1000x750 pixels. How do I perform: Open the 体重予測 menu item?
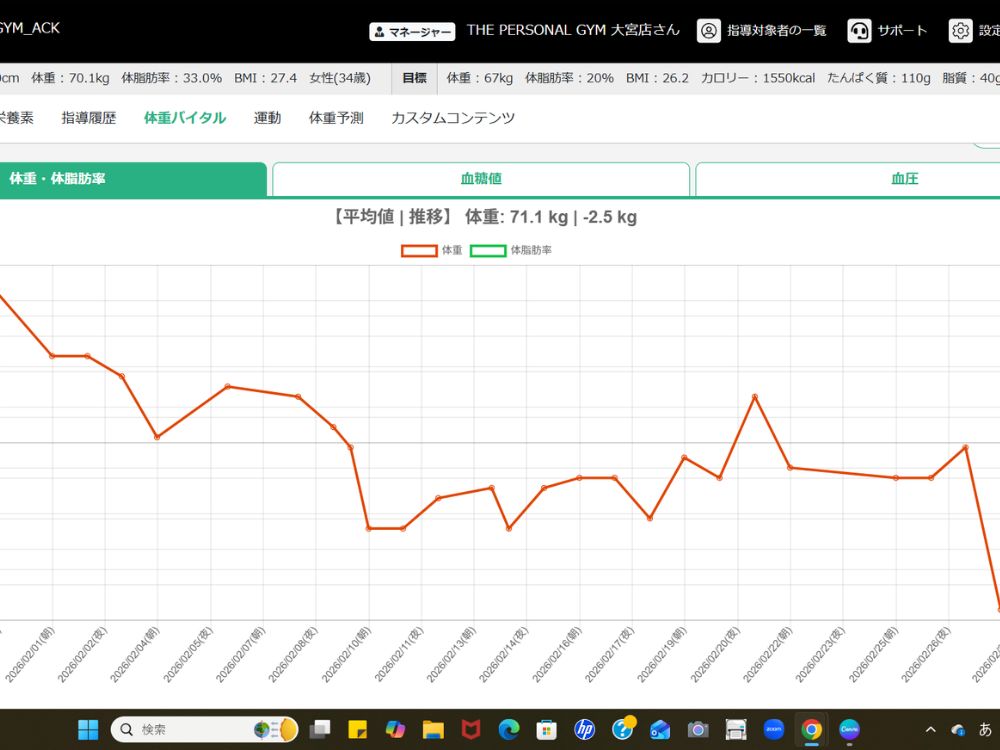[336, 118]
